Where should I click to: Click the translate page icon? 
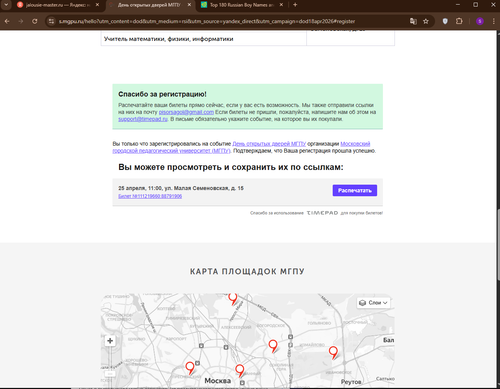pyautogui.click(x=413, y=21)
